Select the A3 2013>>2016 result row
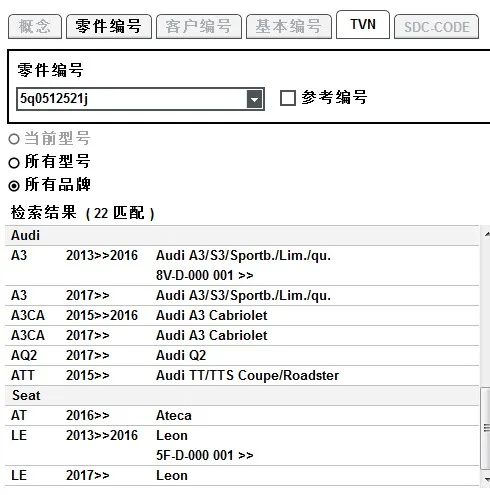 [242, 266]
